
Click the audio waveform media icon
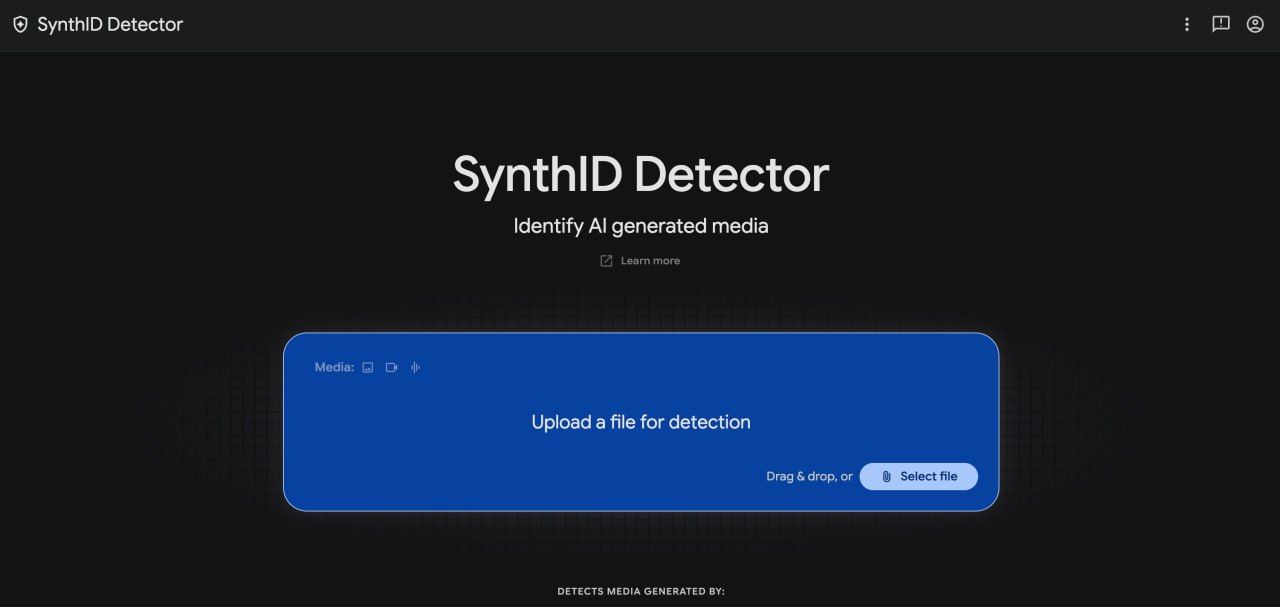[x=415, y=367]
